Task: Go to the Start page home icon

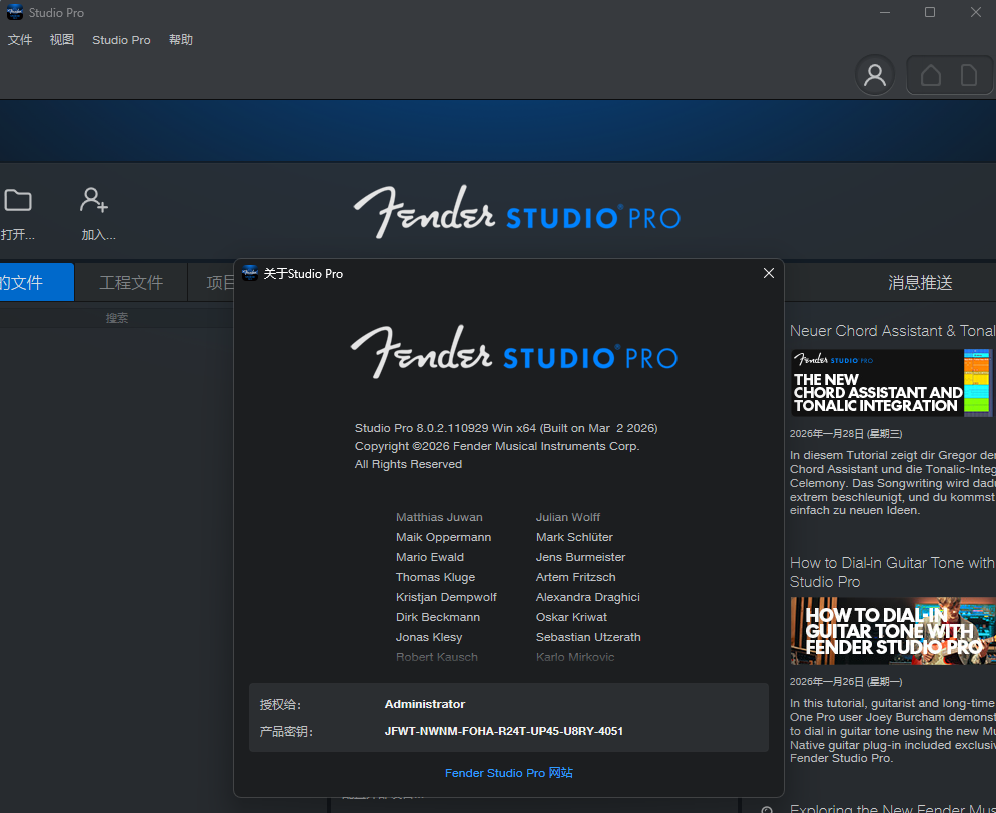Action: click(931, 75)
